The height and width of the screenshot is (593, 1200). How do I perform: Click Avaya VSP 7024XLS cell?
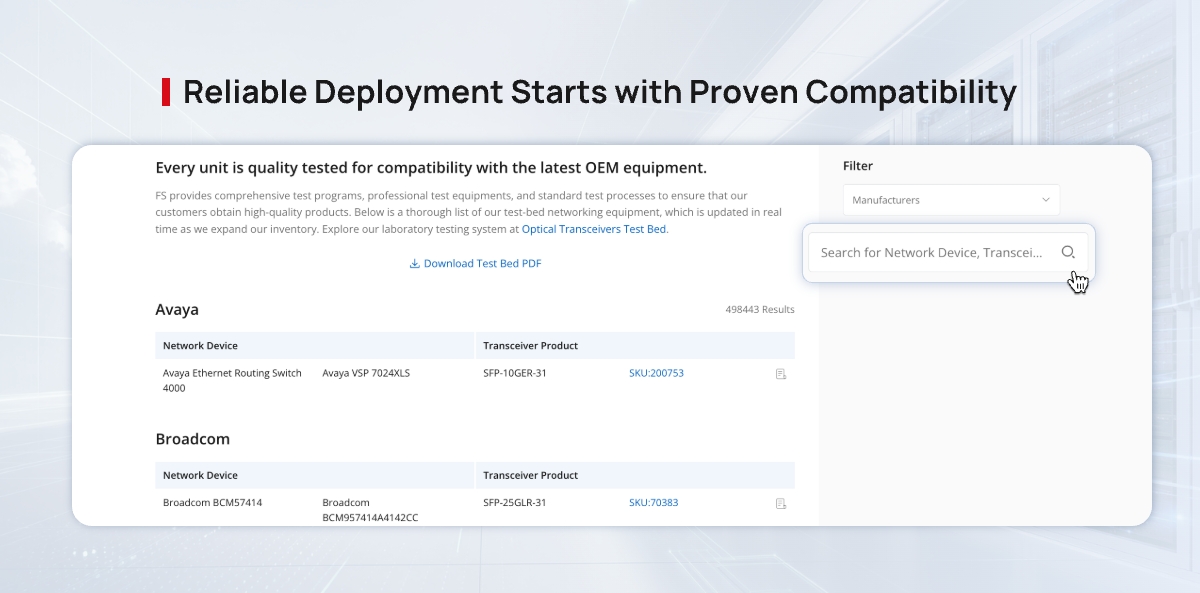tap(366, 373)
